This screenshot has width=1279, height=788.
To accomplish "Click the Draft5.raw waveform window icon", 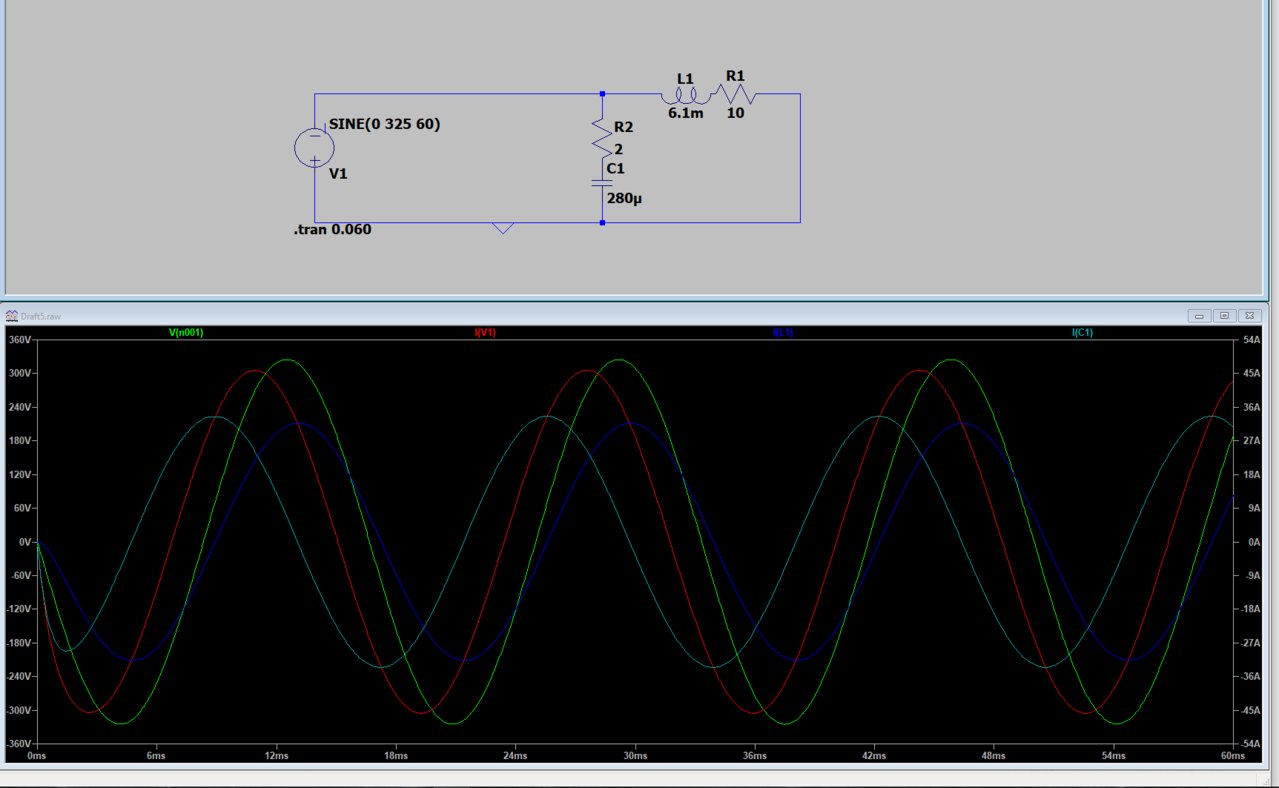I will coord(12,316).
